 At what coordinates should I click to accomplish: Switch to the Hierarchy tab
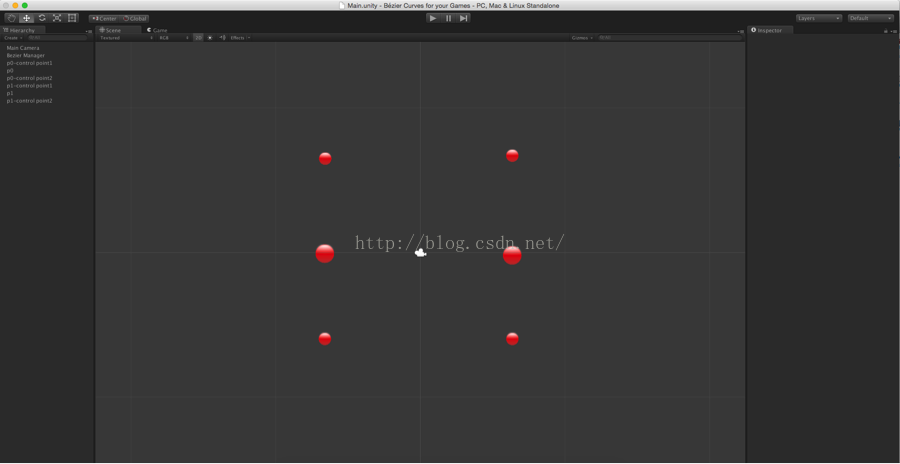click(x=22, y=30)
